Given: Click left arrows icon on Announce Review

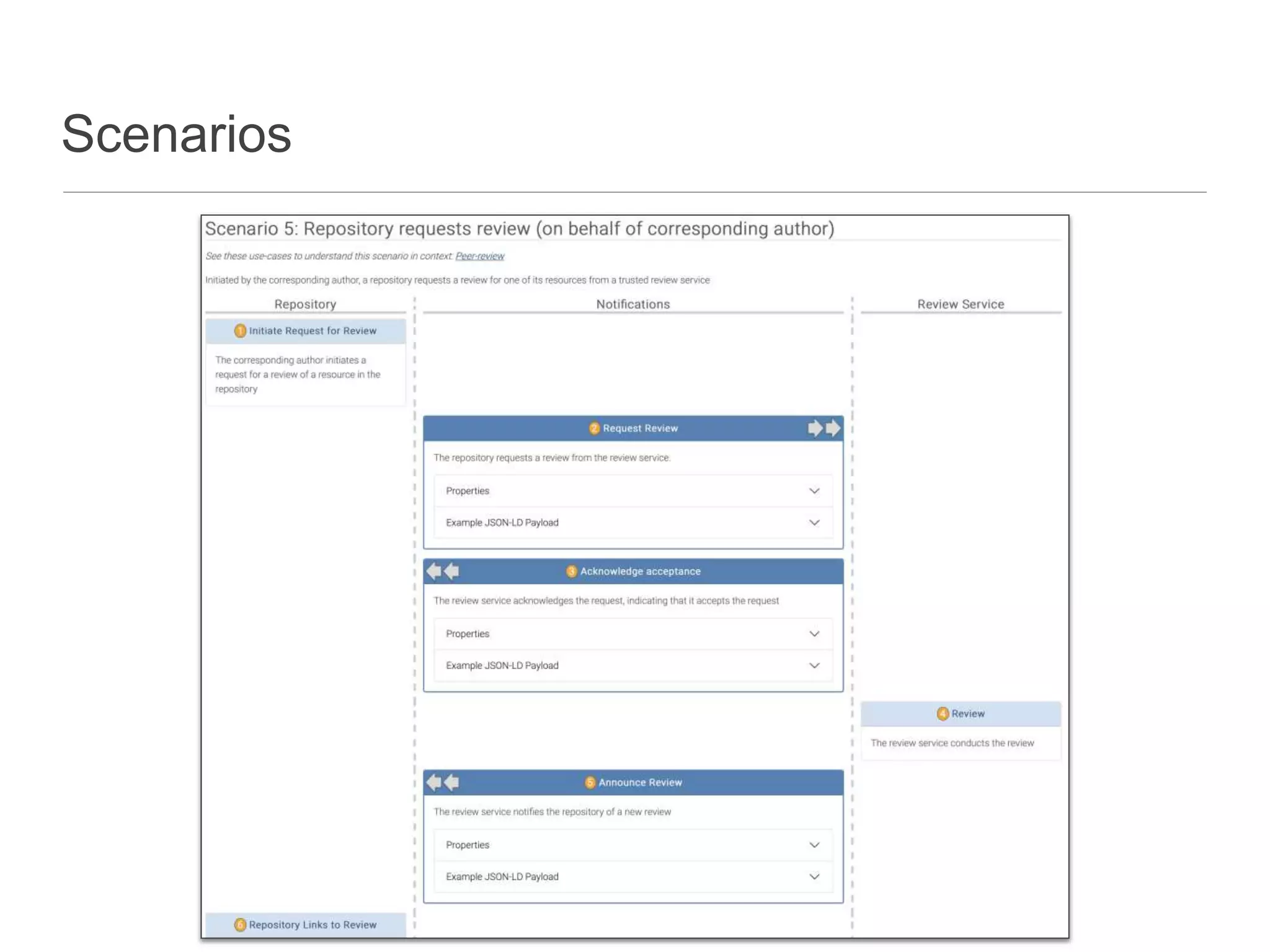Looking at the screenshot, I should (x=443, y=782).
